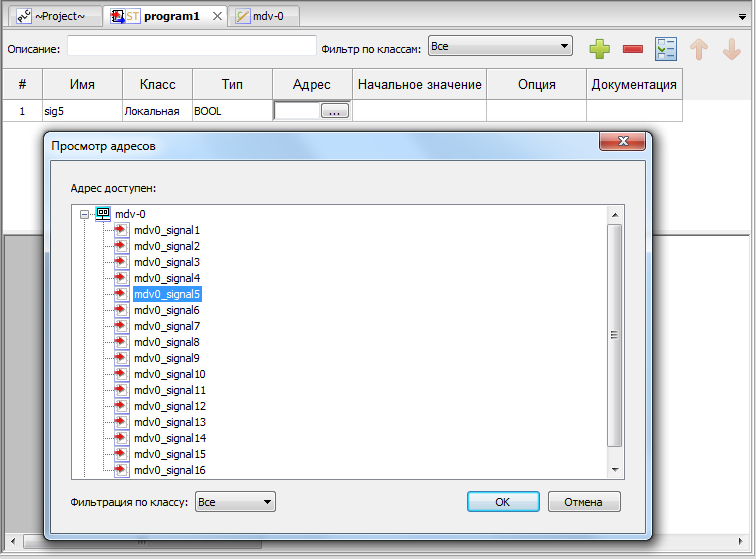Click the variable list view icon
Screen dimensions: 756x559
[x=666, y=48]
